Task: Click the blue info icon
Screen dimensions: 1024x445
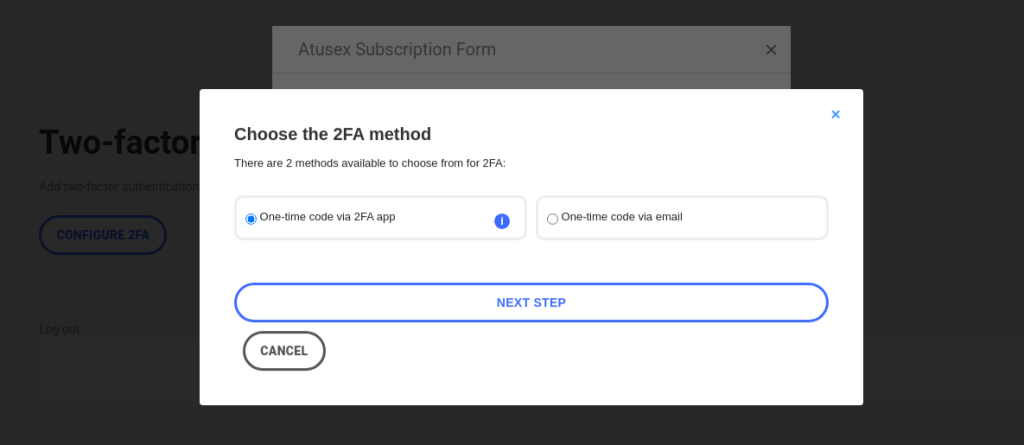Action: pyautogui.click(x=502, y=221)
